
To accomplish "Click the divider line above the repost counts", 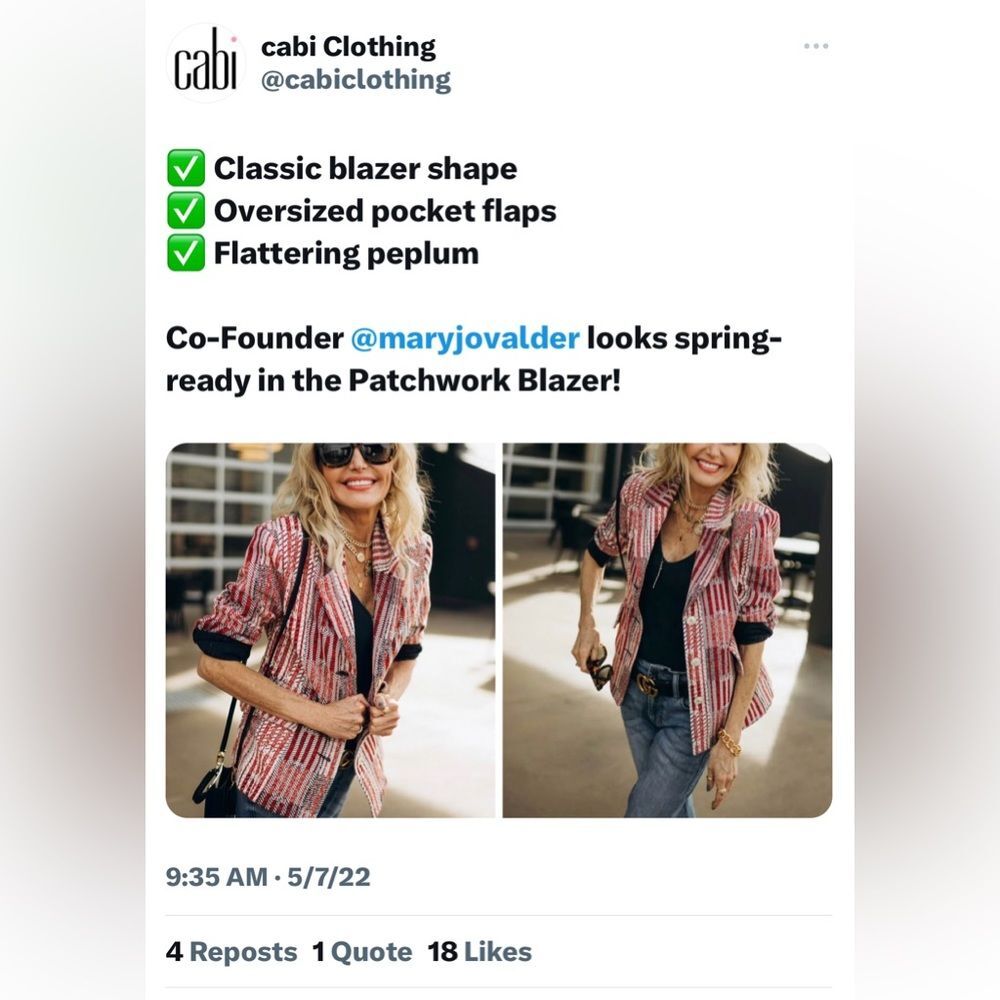I will tap(500, 915).
